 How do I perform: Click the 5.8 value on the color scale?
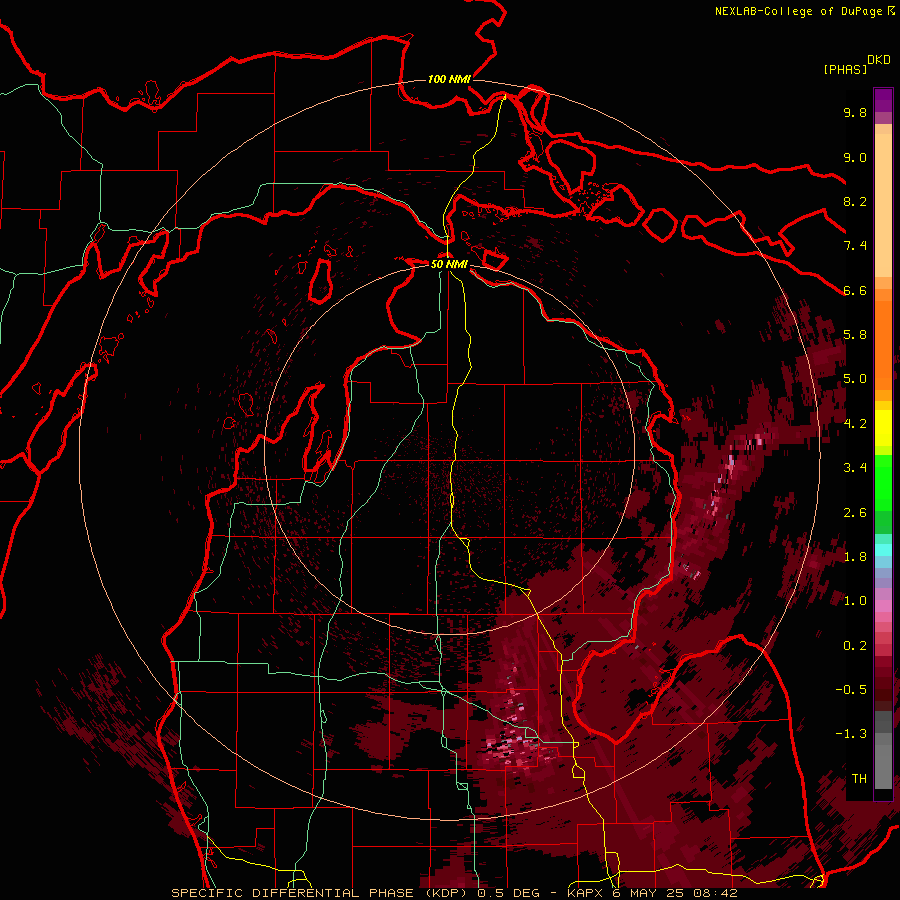click(855, 335)
